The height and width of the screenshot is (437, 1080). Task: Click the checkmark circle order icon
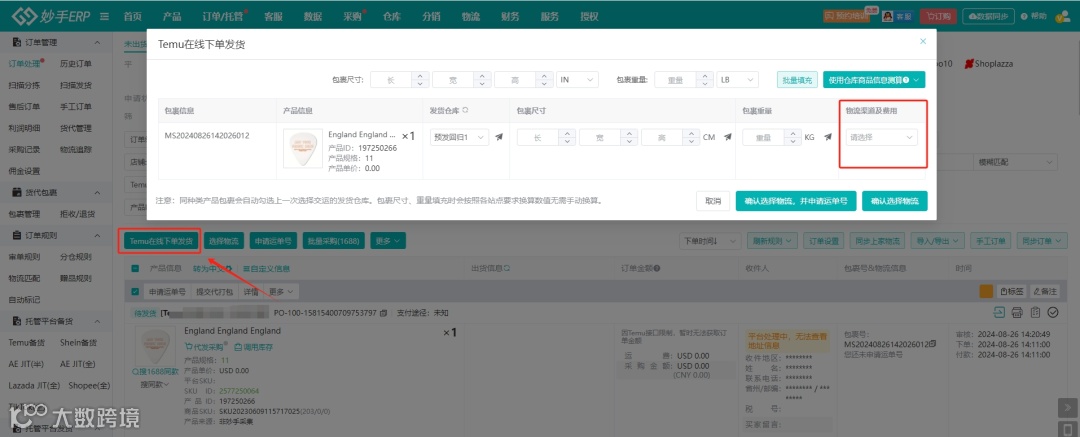point(1052,313)
